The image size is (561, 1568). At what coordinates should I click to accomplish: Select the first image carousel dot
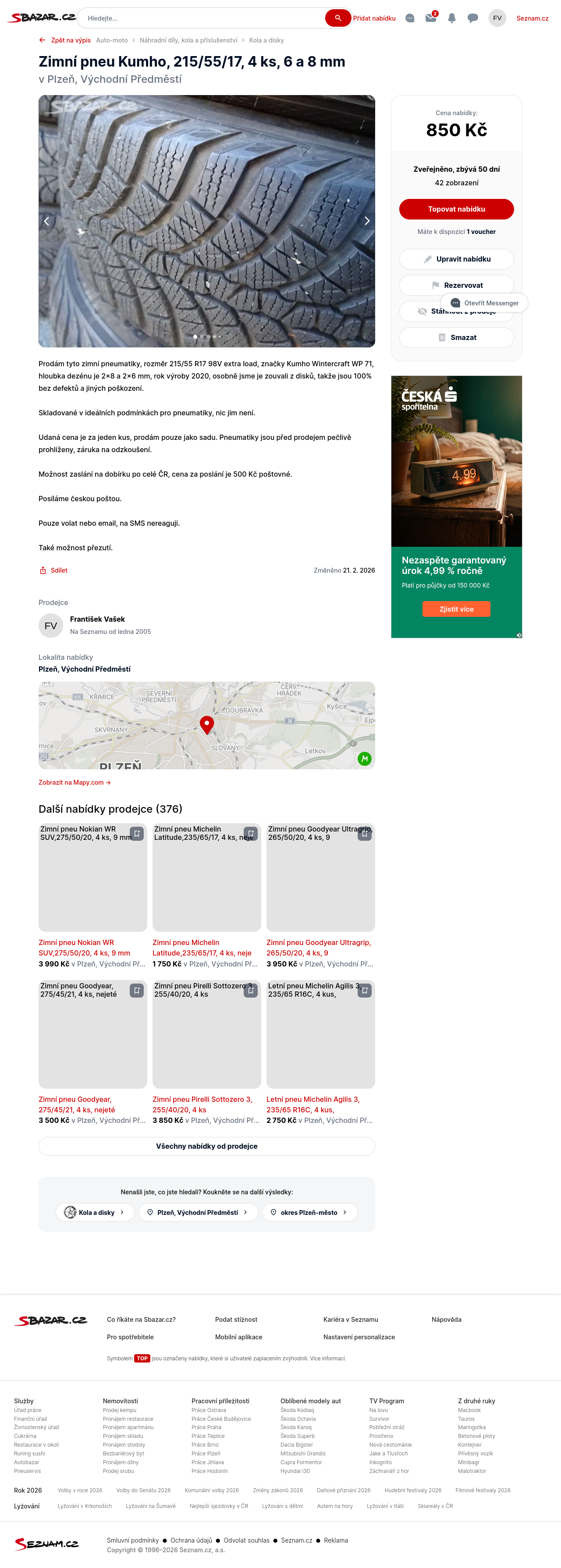195,336
